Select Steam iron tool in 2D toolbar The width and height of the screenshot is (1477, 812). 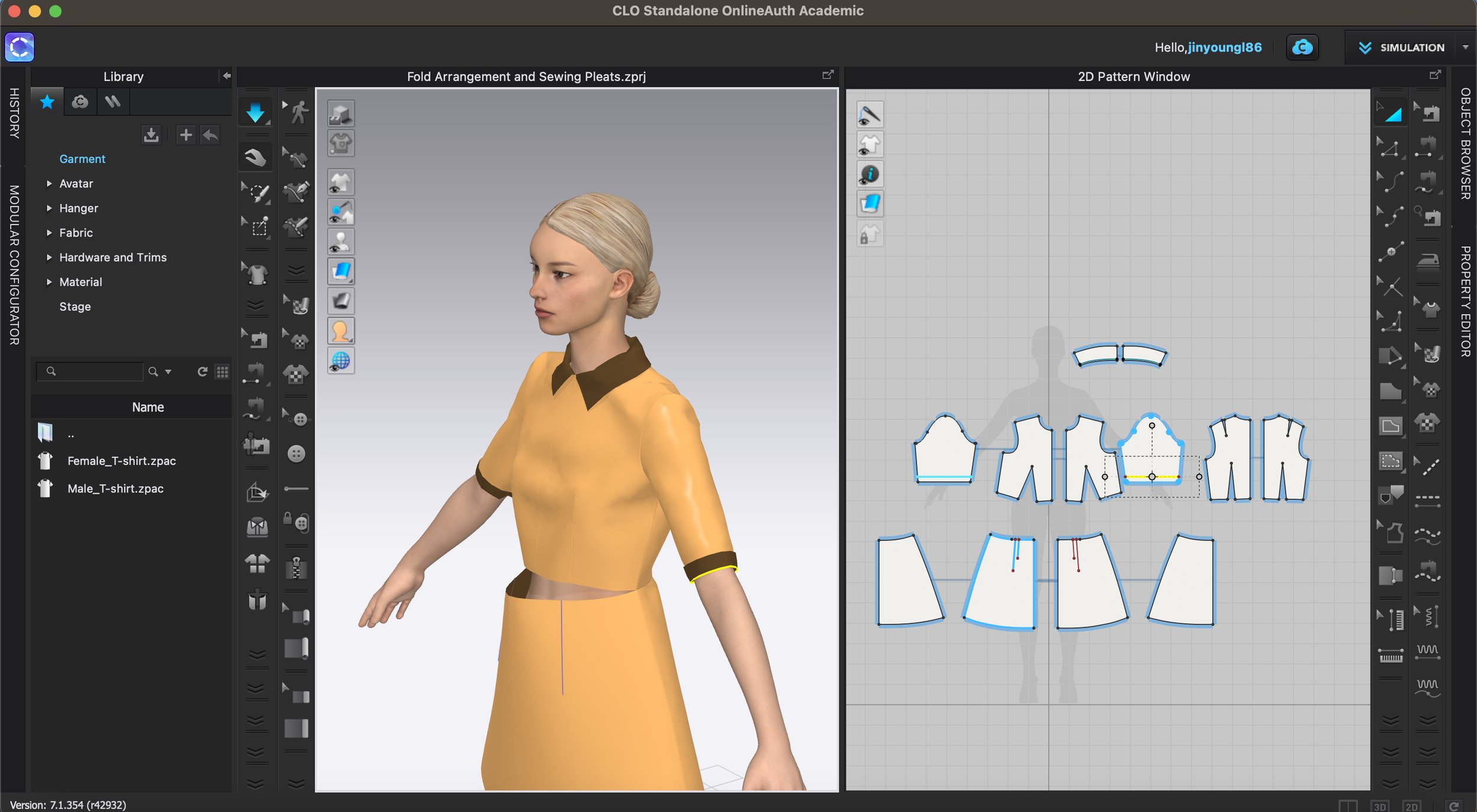pos(1428,260)
